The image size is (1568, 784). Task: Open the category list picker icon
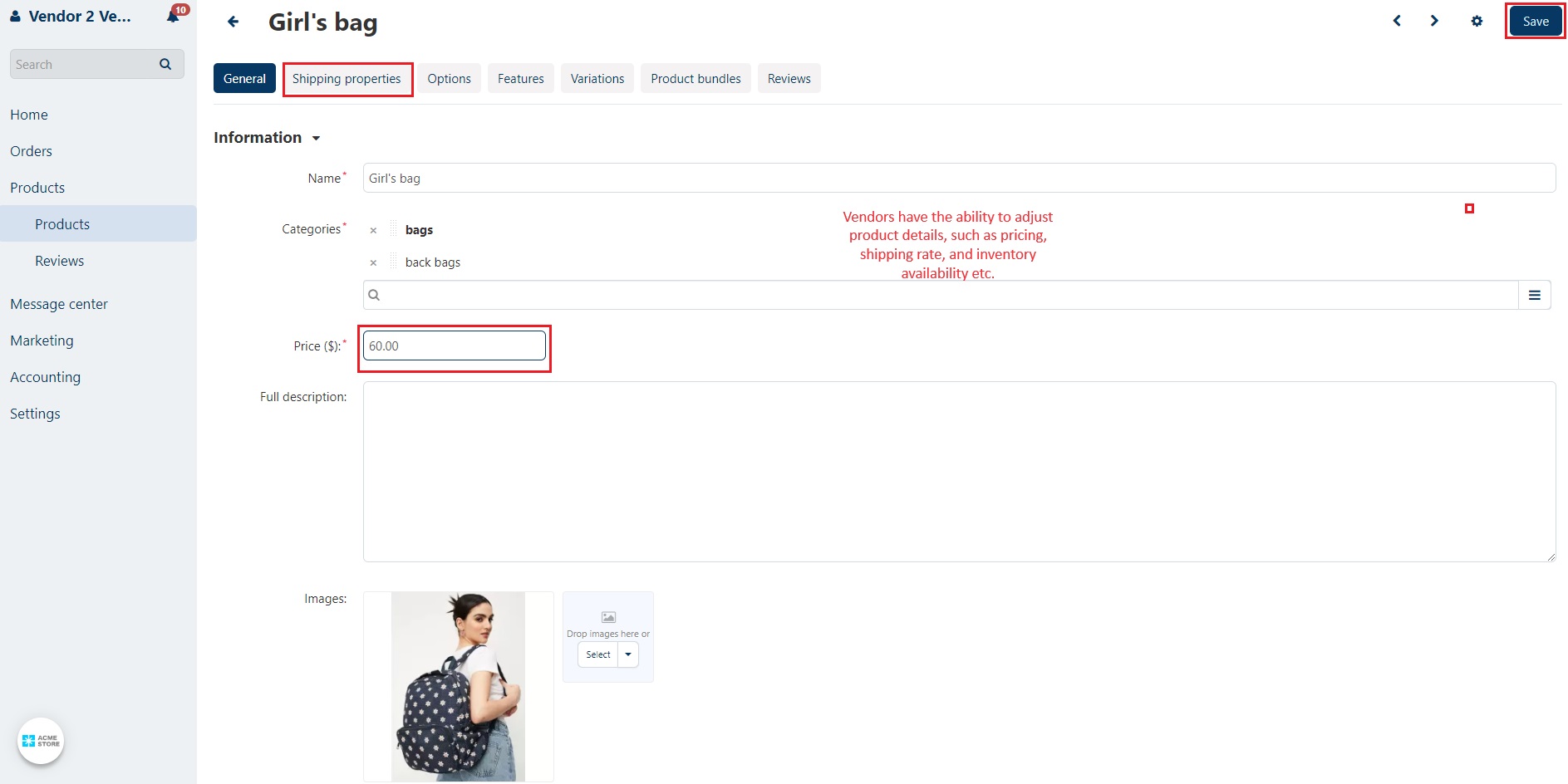(1535, 295)
